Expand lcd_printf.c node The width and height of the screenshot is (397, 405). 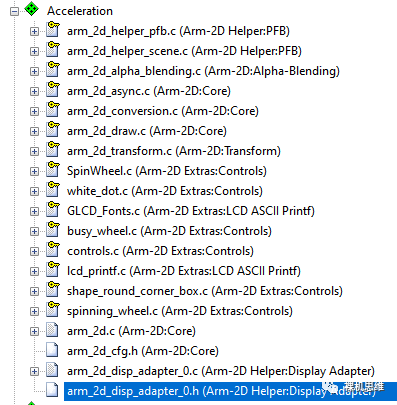[34, 272]
